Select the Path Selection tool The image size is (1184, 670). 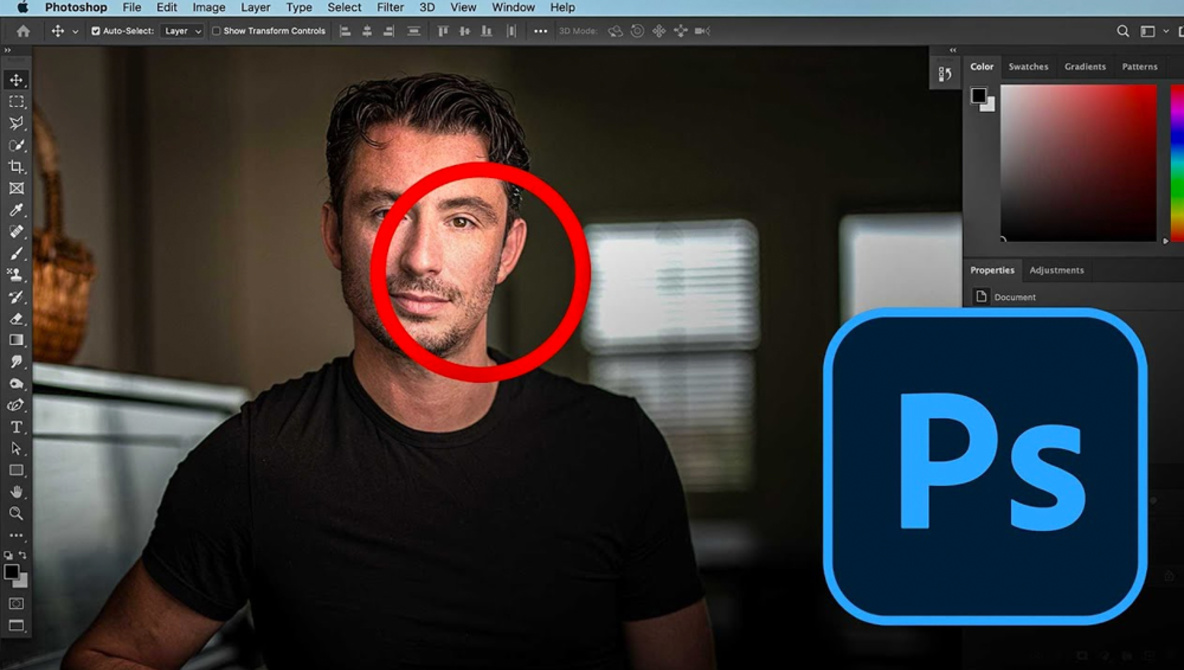coord(16,449)
